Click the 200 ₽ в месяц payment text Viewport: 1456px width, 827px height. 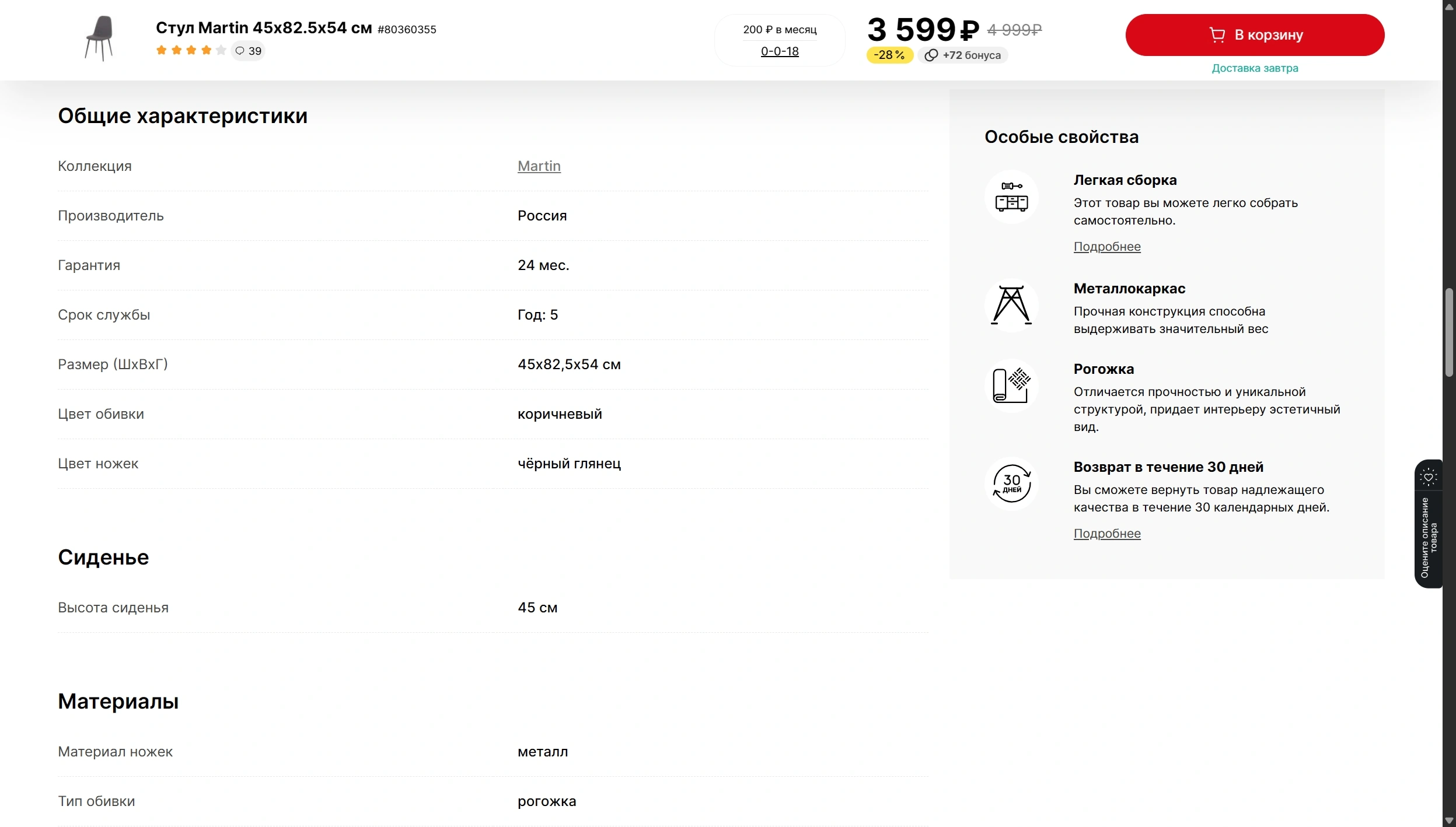click(780, 30)
